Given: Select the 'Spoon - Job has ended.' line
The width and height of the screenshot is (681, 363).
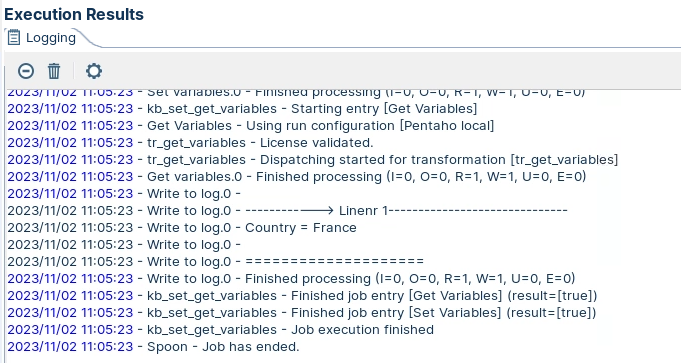Looking at the screenshot, I should tap(153, 346).
